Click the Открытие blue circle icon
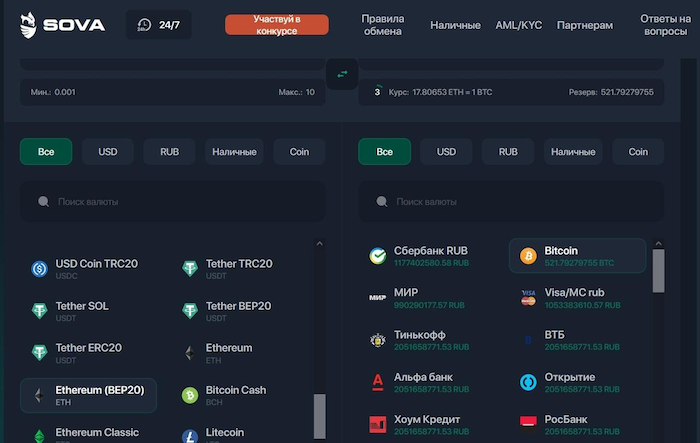The width and height of the screenshot is (700, 443). [528, 382]
